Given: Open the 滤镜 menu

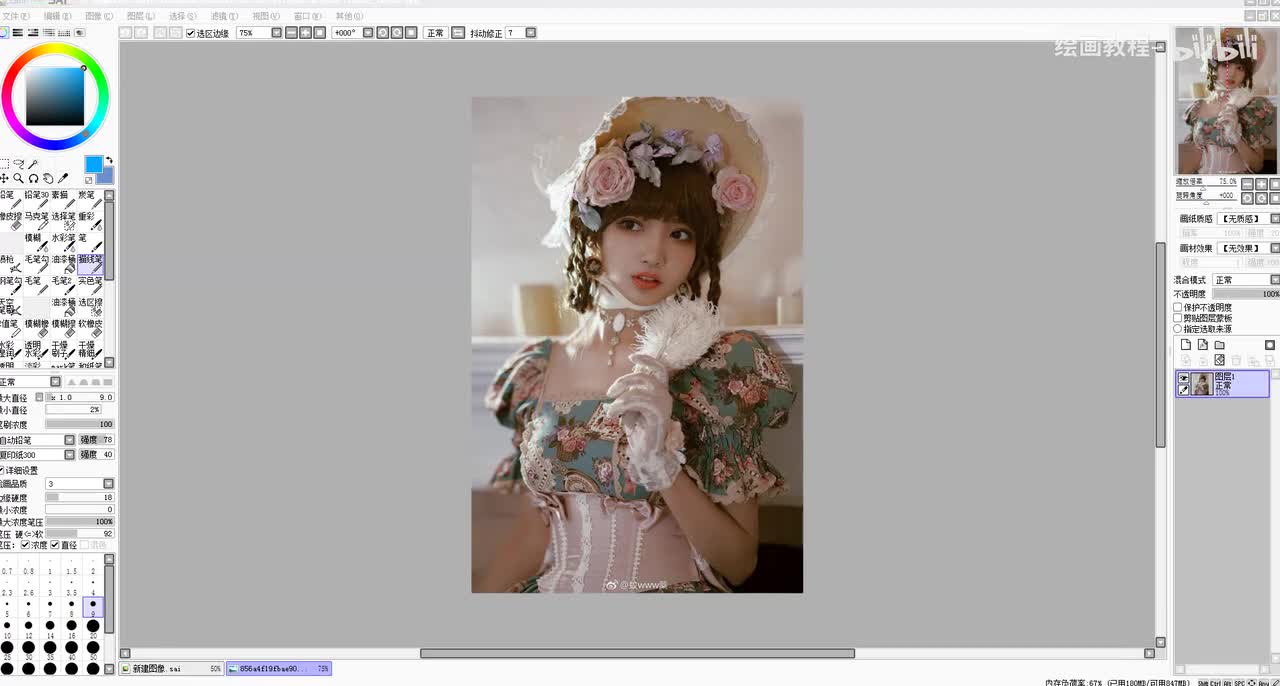Looking at the screenshot, I should click(x=224, y=16).
